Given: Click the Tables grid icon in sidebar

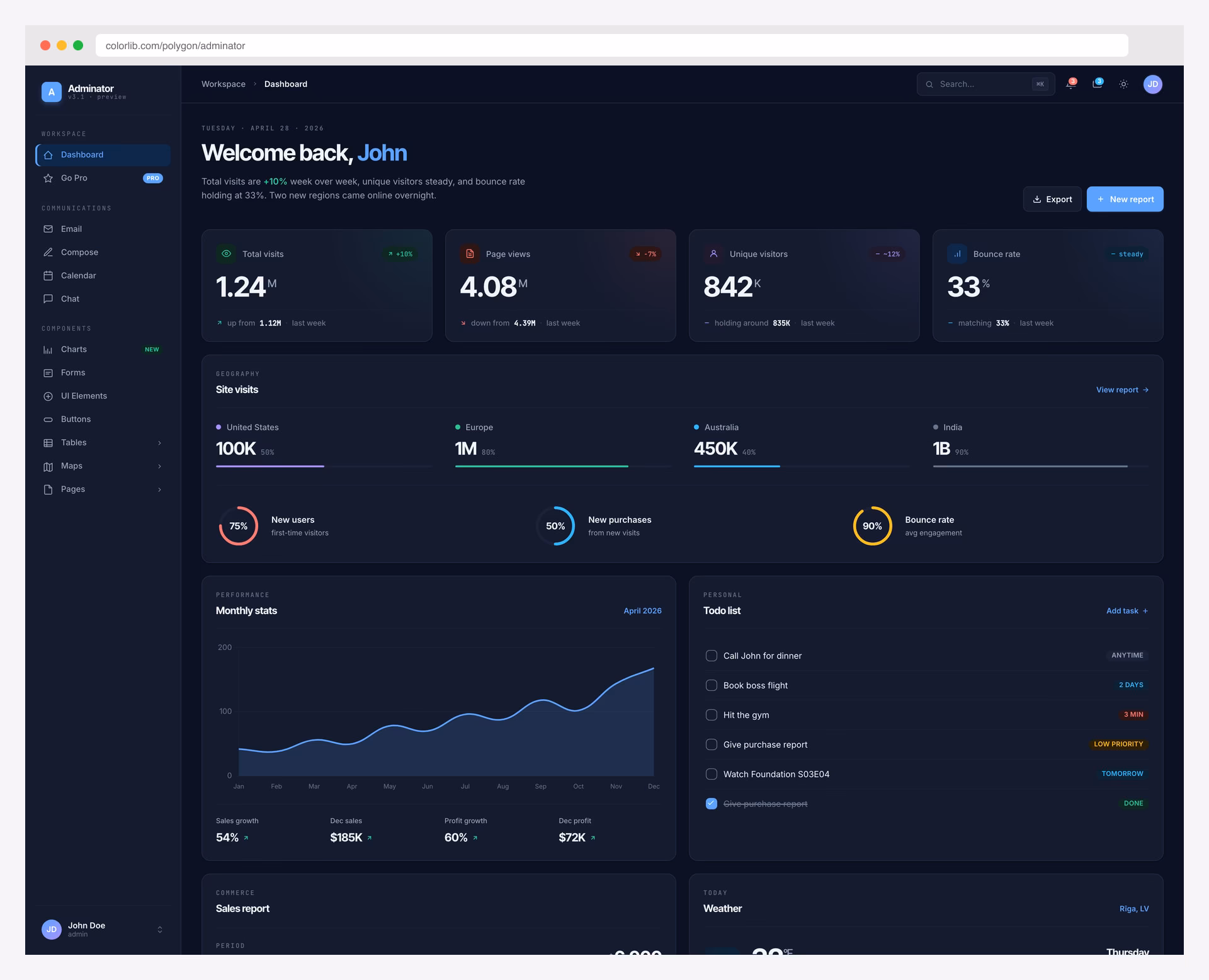Looking at the screenshot, I should click(48, 443).
